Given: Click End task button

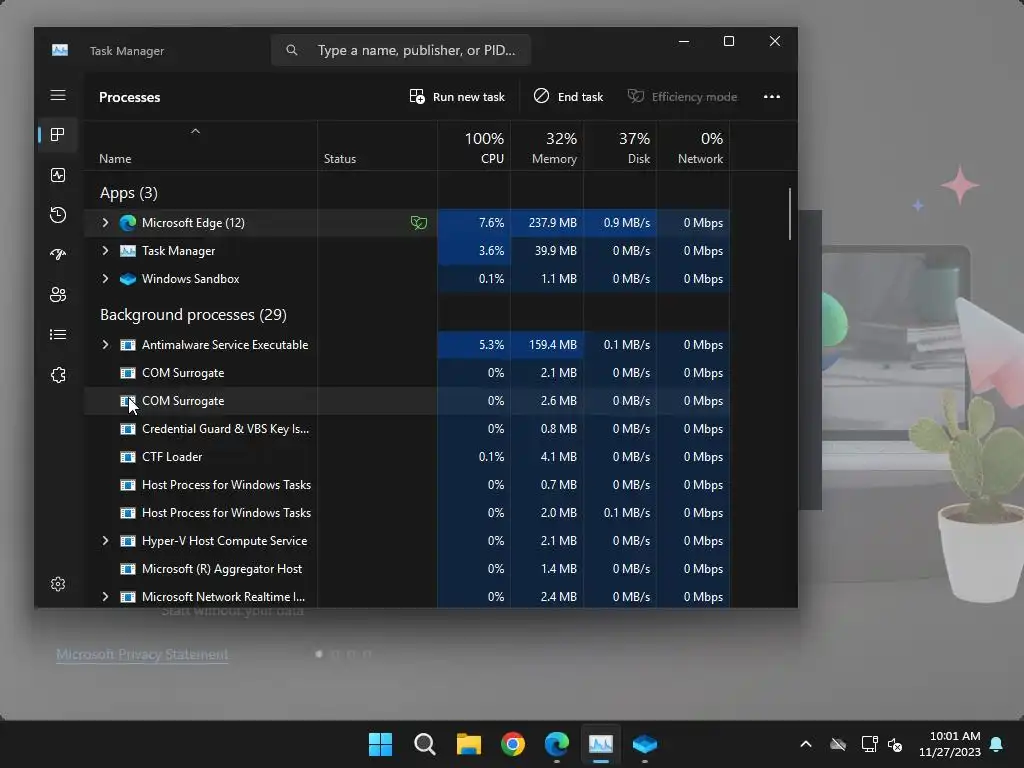Looking at the screenshot, I should [568, 97].
